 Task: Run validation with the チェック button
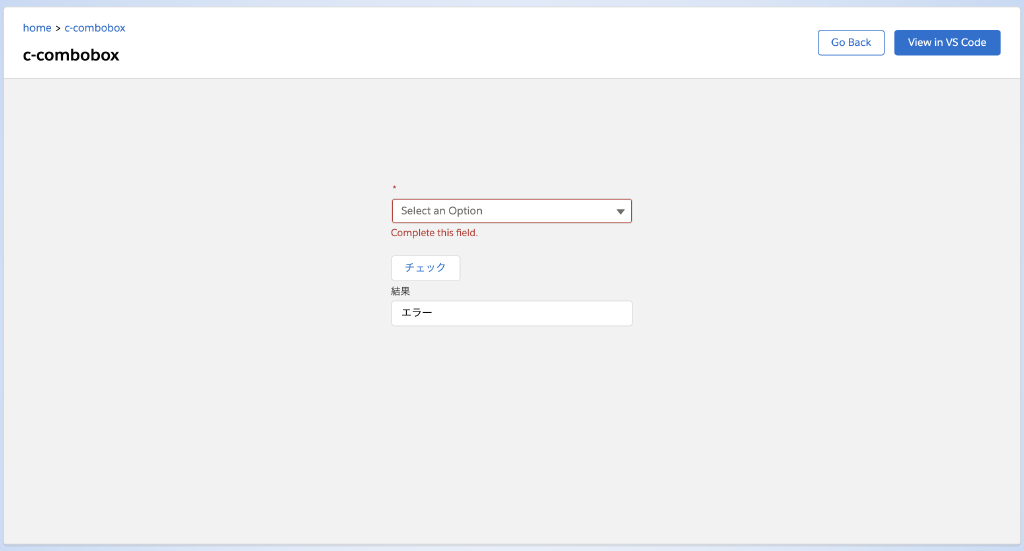point(425,268)
